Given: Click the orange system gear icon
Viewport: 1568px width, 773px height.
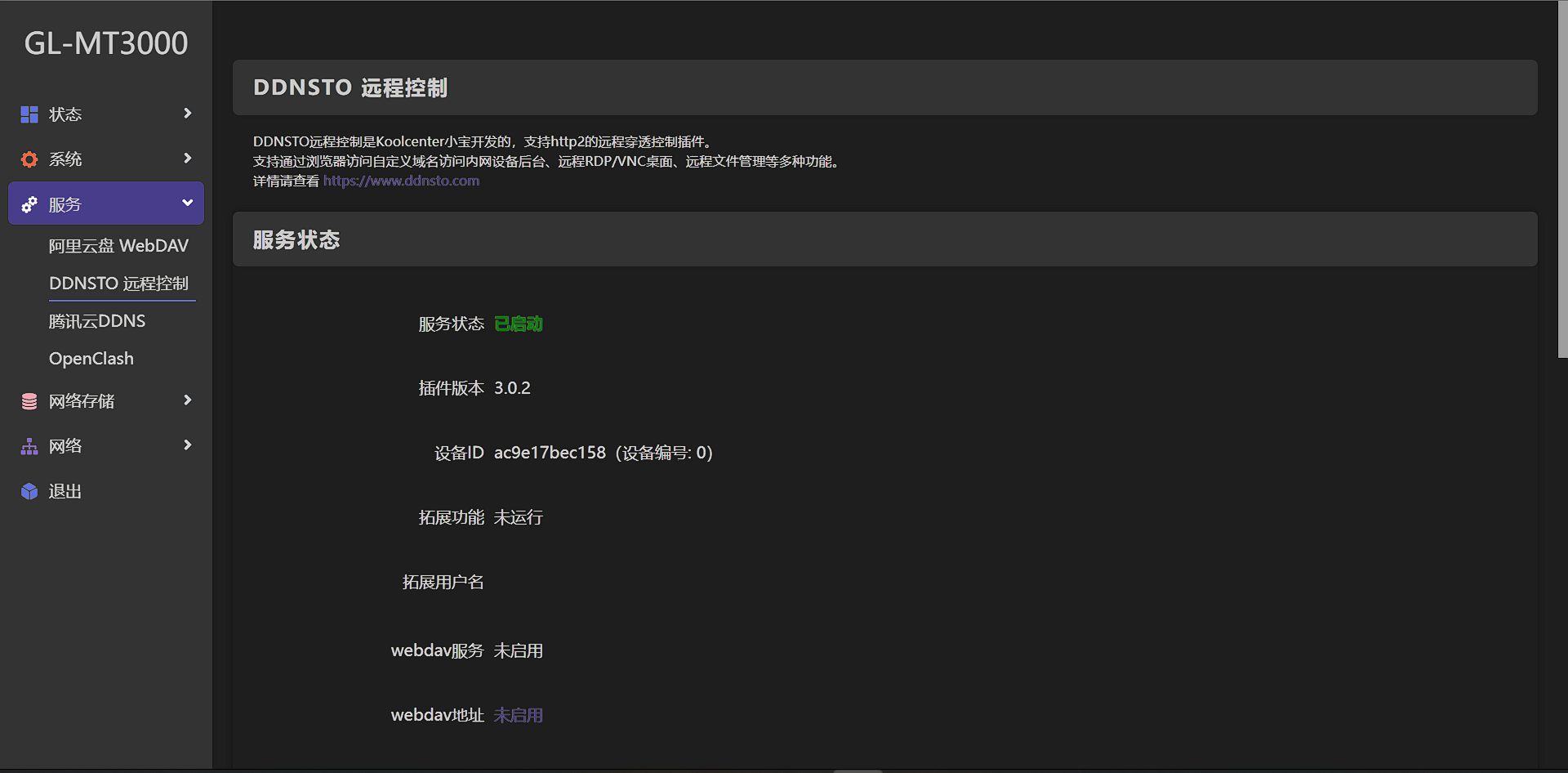Looking at the screenshot, I should 29,159.
